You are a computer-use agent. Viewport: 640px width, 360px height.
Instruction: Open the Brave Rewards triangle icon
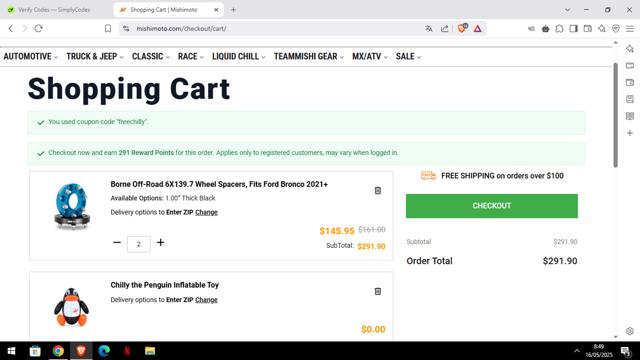click(x=478, y=29)
